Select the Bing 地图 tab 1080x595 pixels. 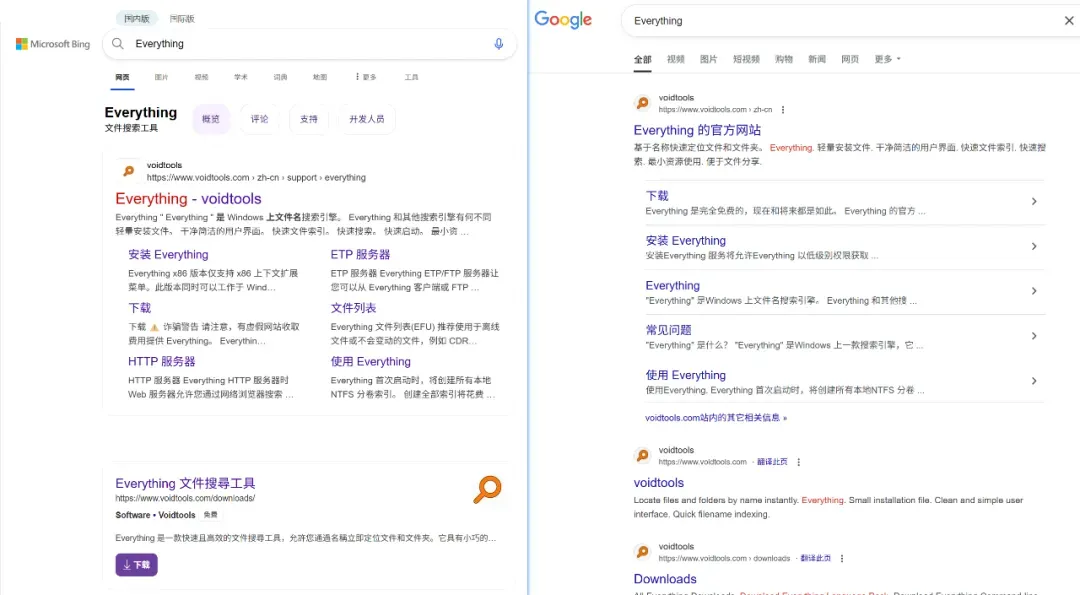pyautogui.click(x=320, y=77)
